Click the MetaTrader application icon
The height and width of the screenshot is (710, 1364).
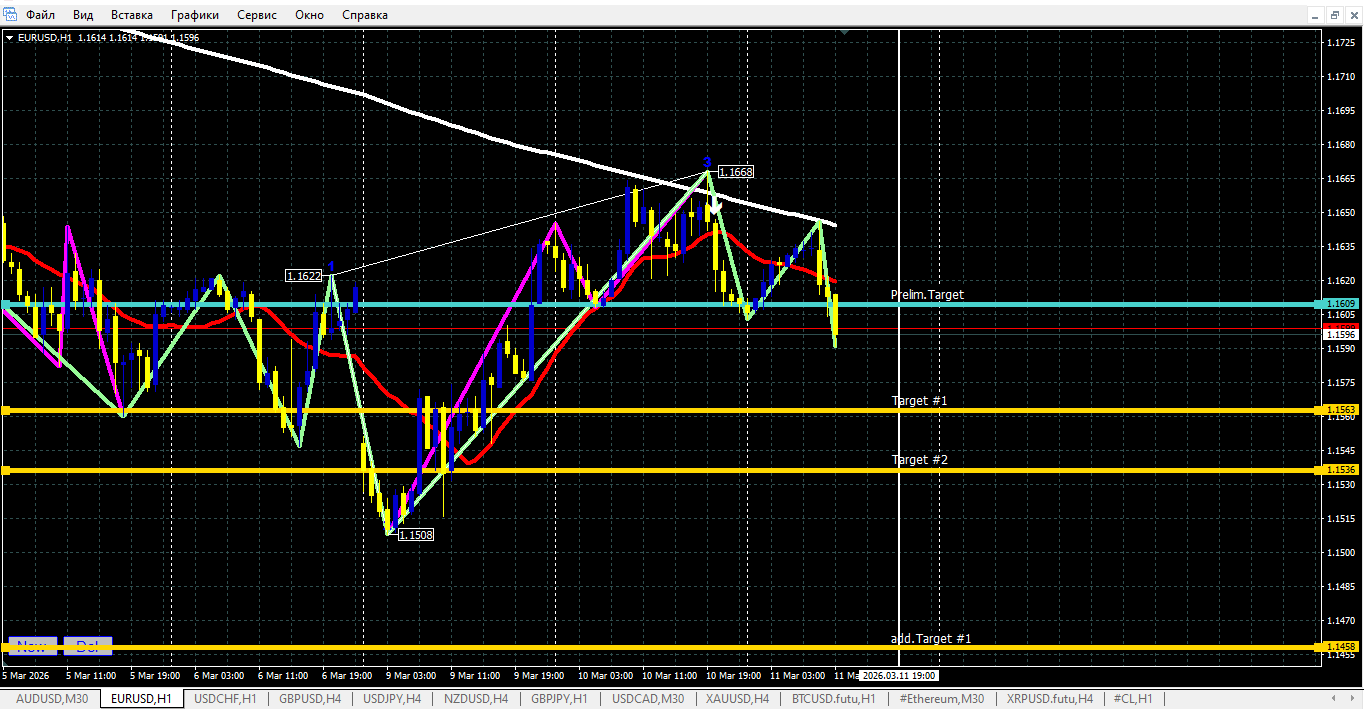pyautogui.click(x=10, y=14)
